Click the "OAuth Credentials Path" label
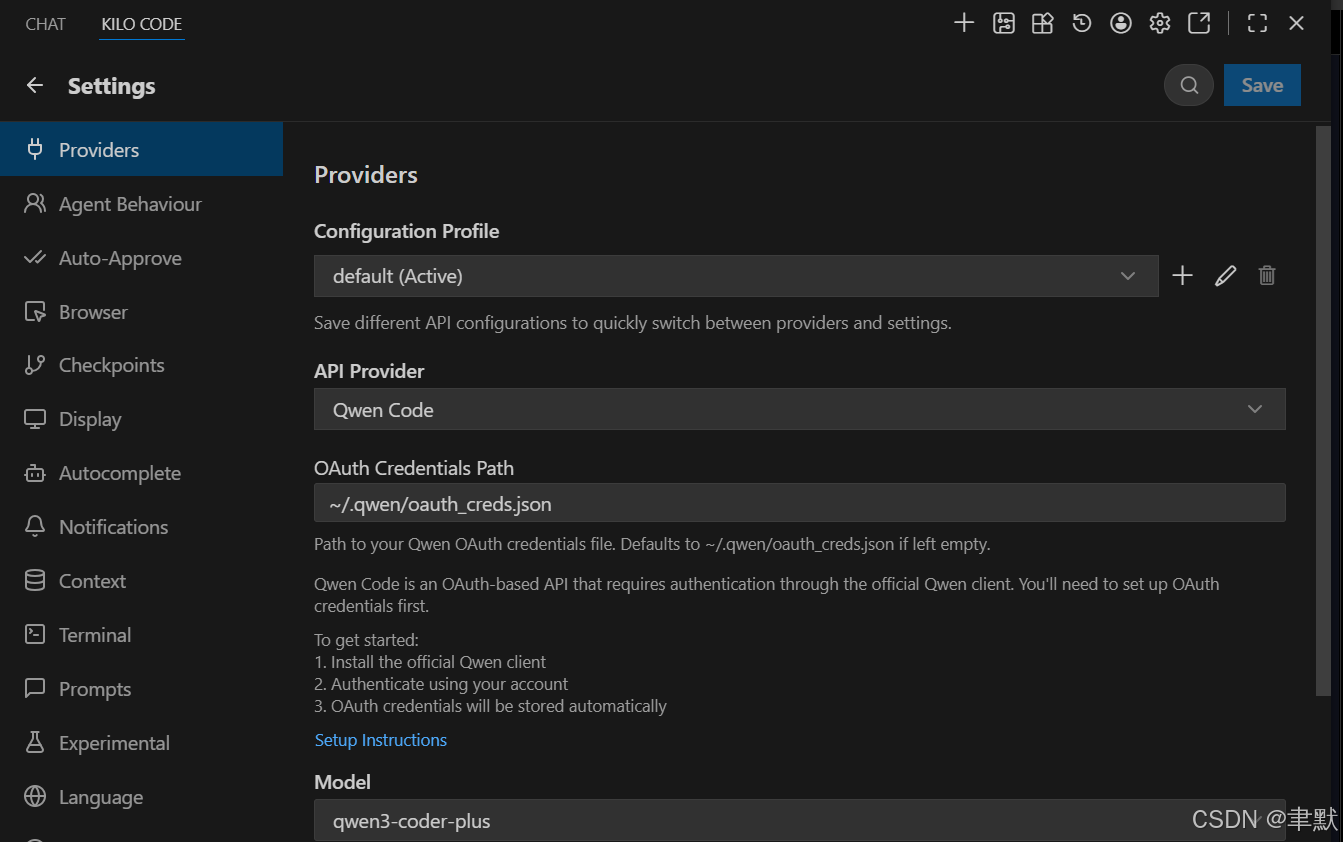Image resolution: width=1343 pixels, height=842 pixels. coord(414,468)
